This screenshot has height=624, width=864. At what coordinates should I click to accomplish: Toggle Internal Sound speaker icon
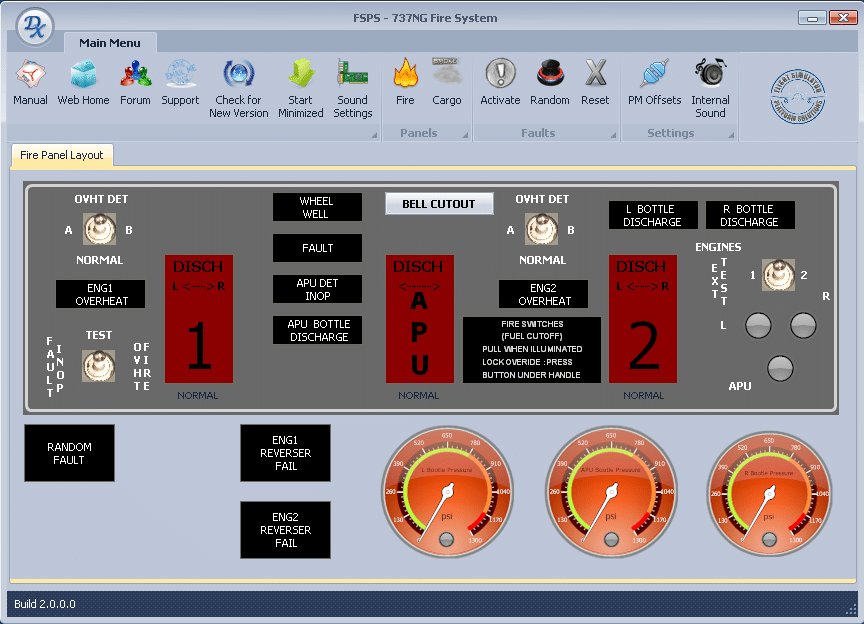(710, 75)
